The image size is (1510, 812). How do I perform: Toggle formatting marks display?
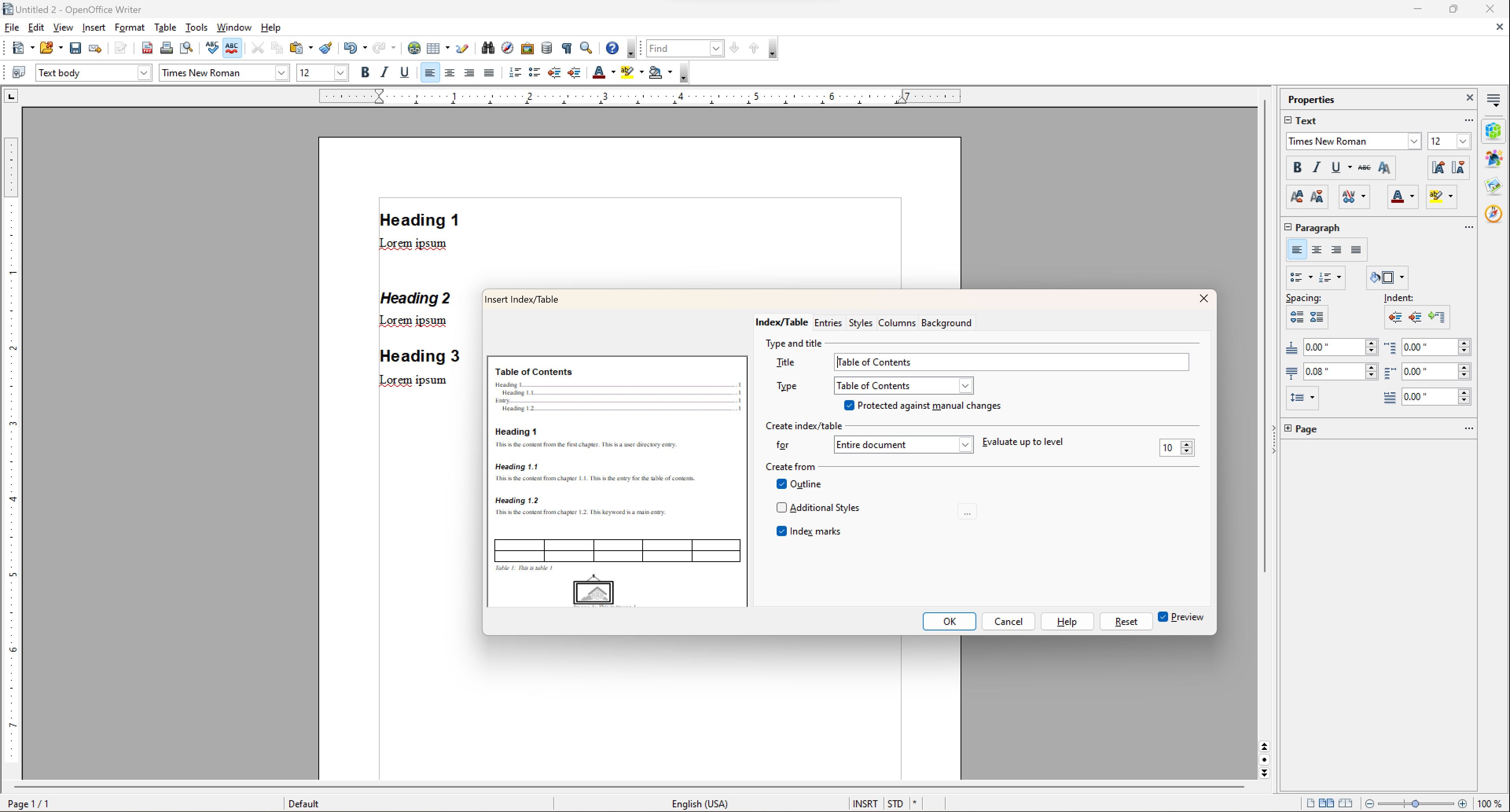[566, 48]
